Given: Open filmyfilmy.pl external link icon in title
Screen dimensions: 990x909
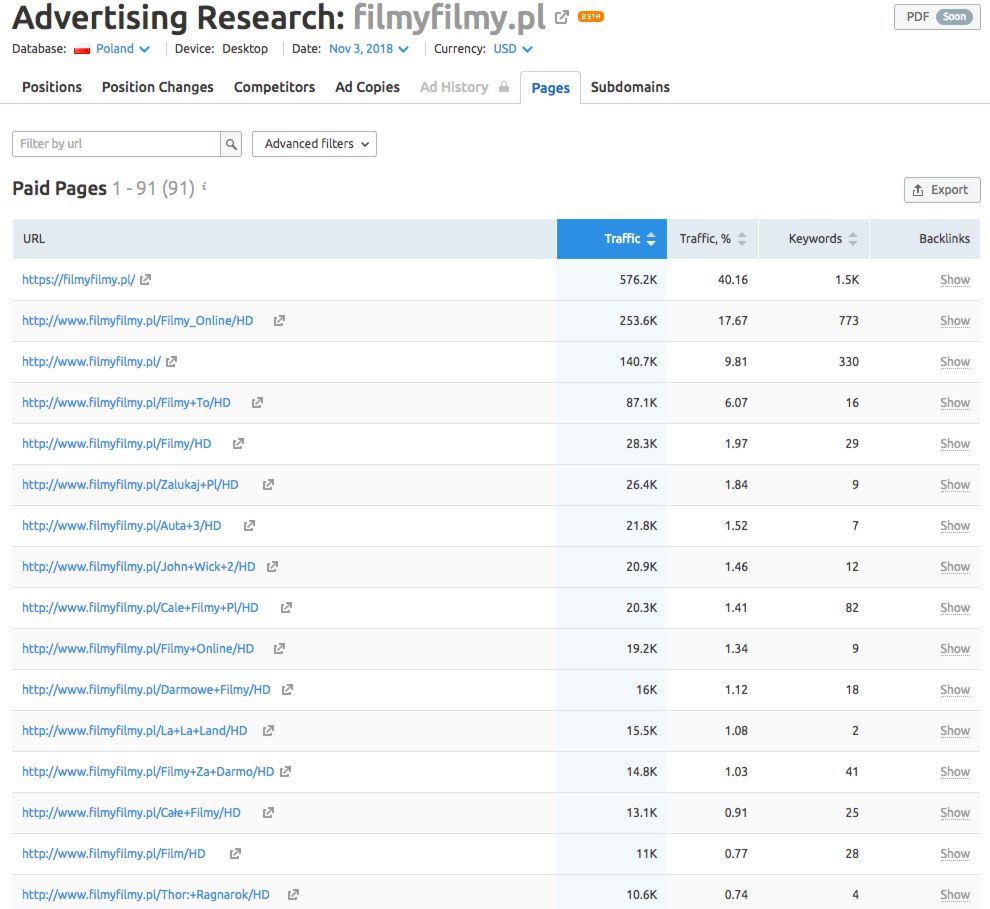Looking at the screenshot, I should pos(561,18).
